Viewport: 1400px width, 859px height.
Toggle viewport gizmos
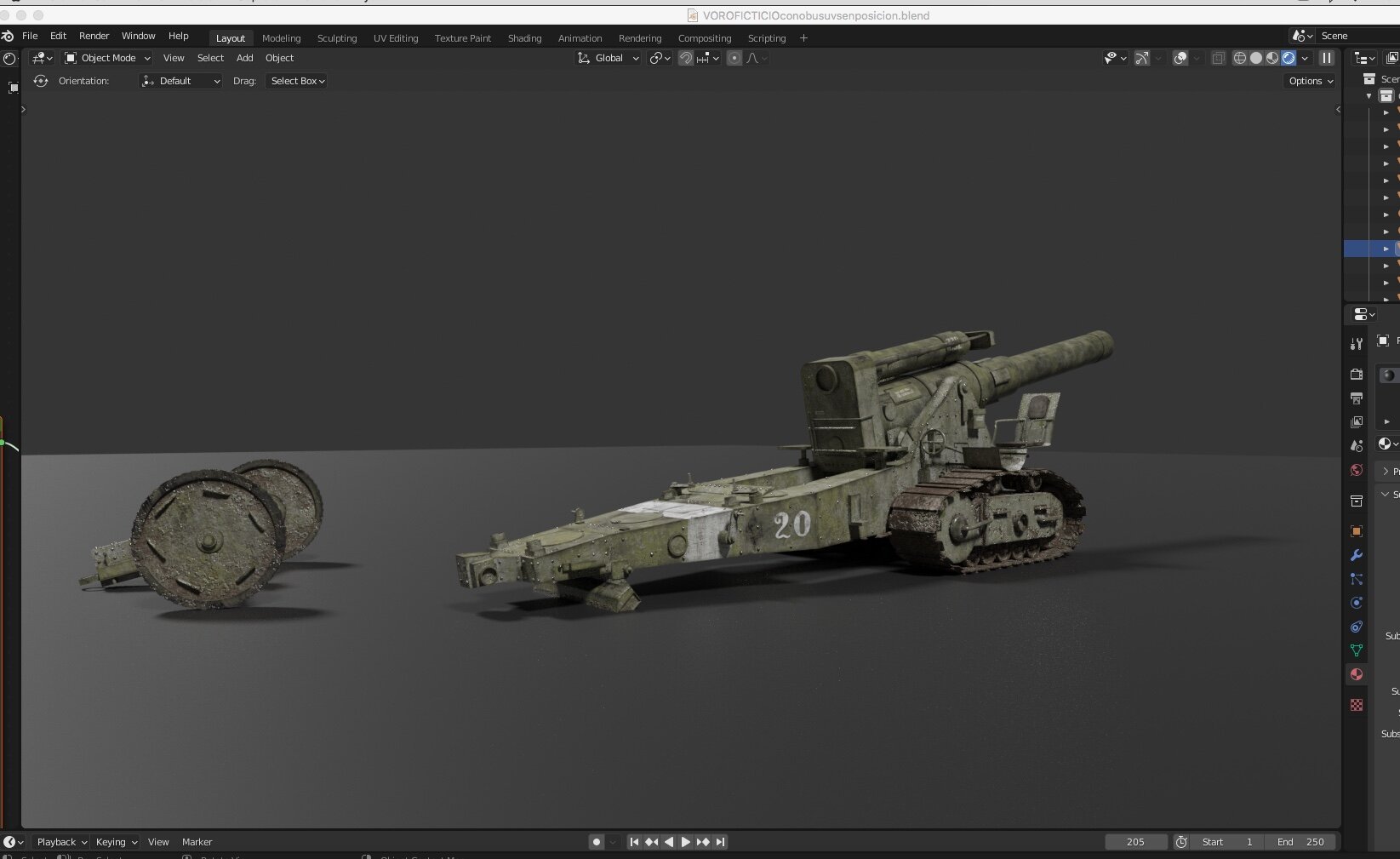point(1142,58)
